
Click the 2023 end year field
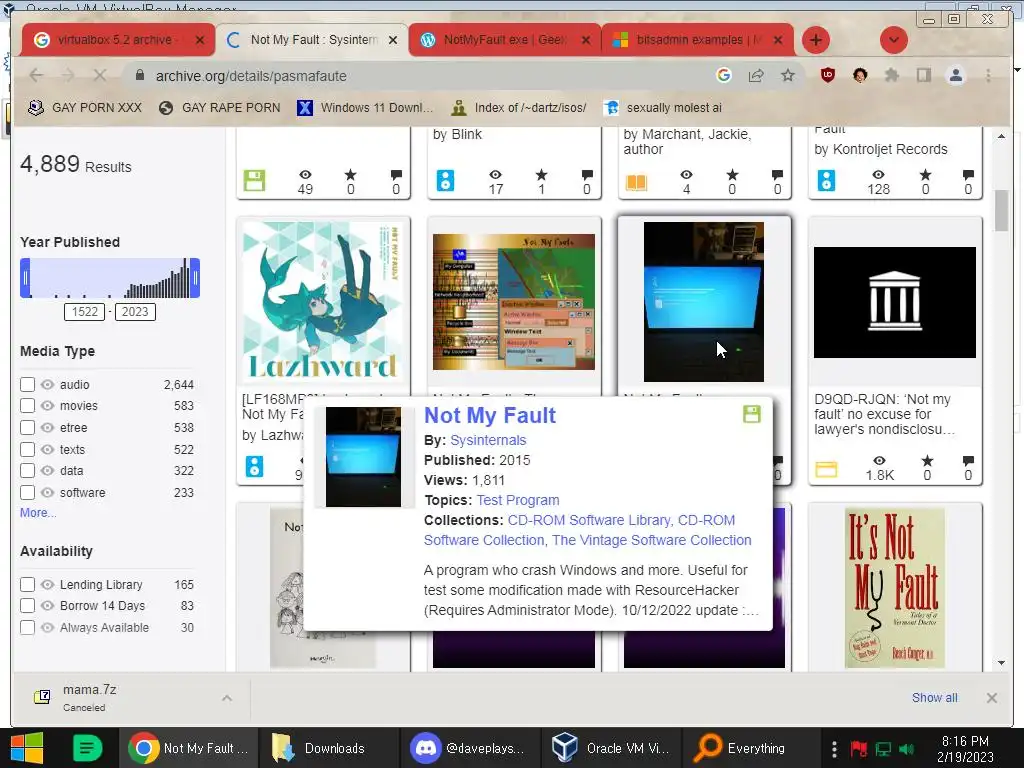(135, 312)
